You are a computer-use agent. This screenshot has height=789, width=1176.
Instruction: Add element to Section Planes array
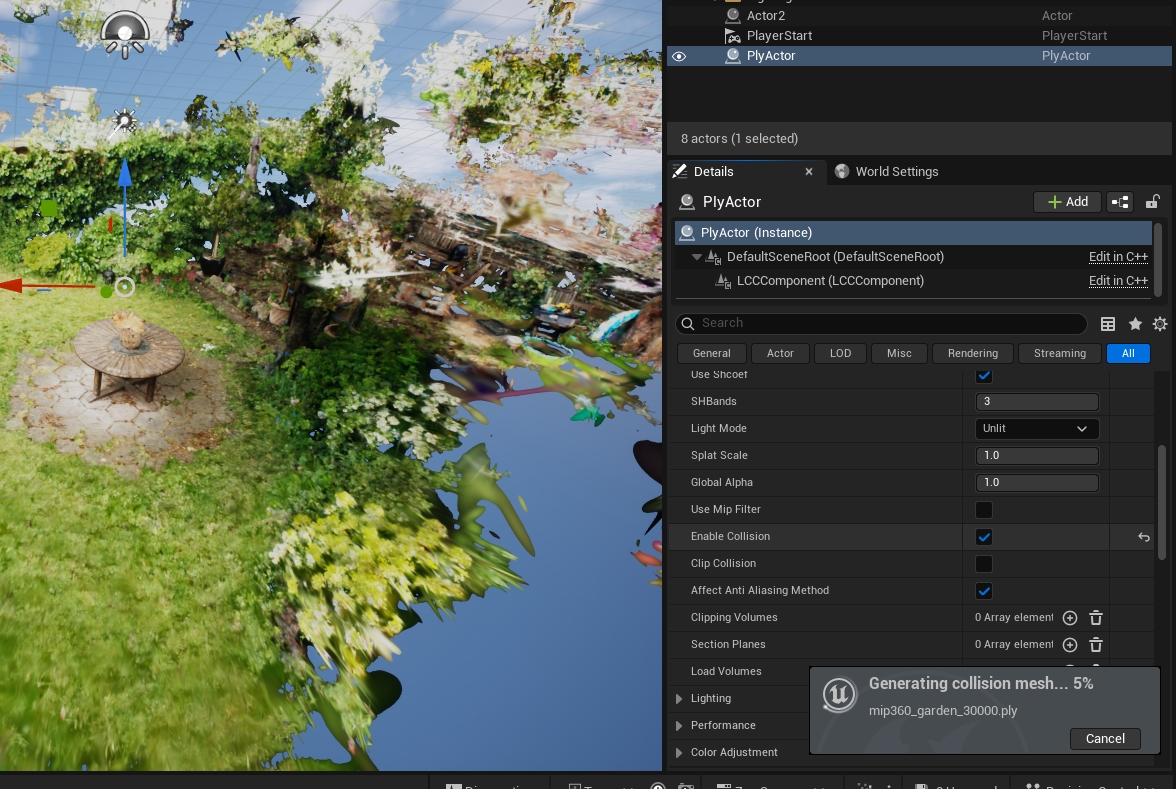click(x=1070, y=645)
